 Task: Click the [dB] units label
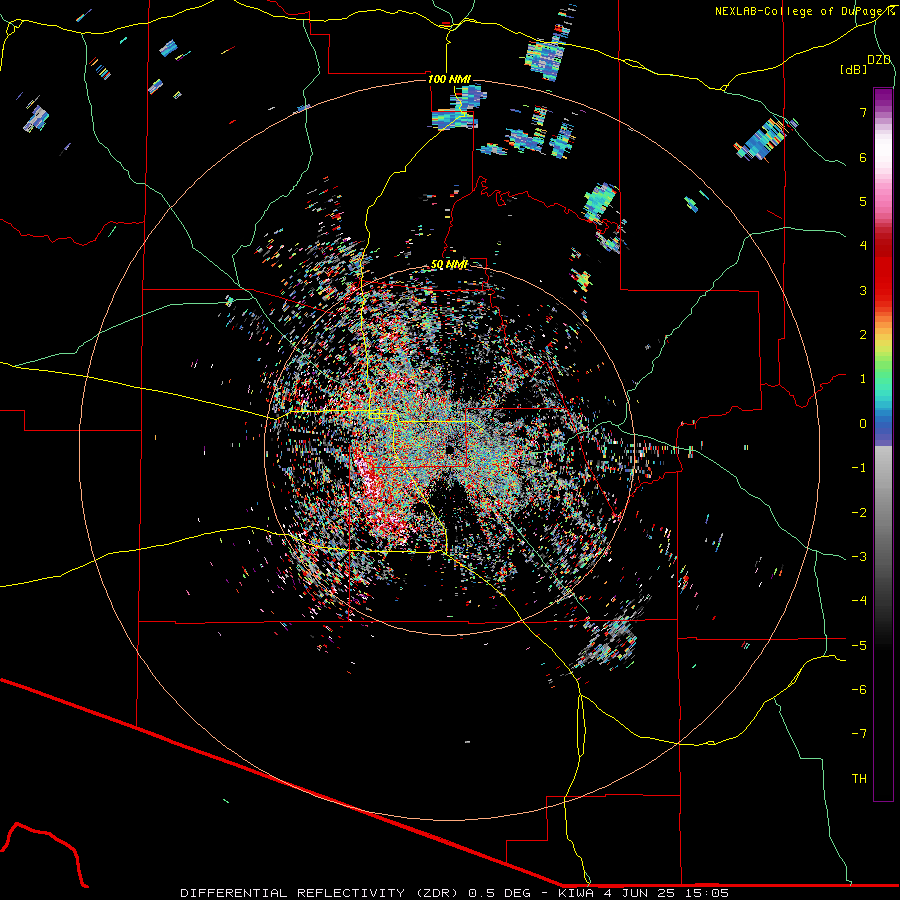(854, 69)
